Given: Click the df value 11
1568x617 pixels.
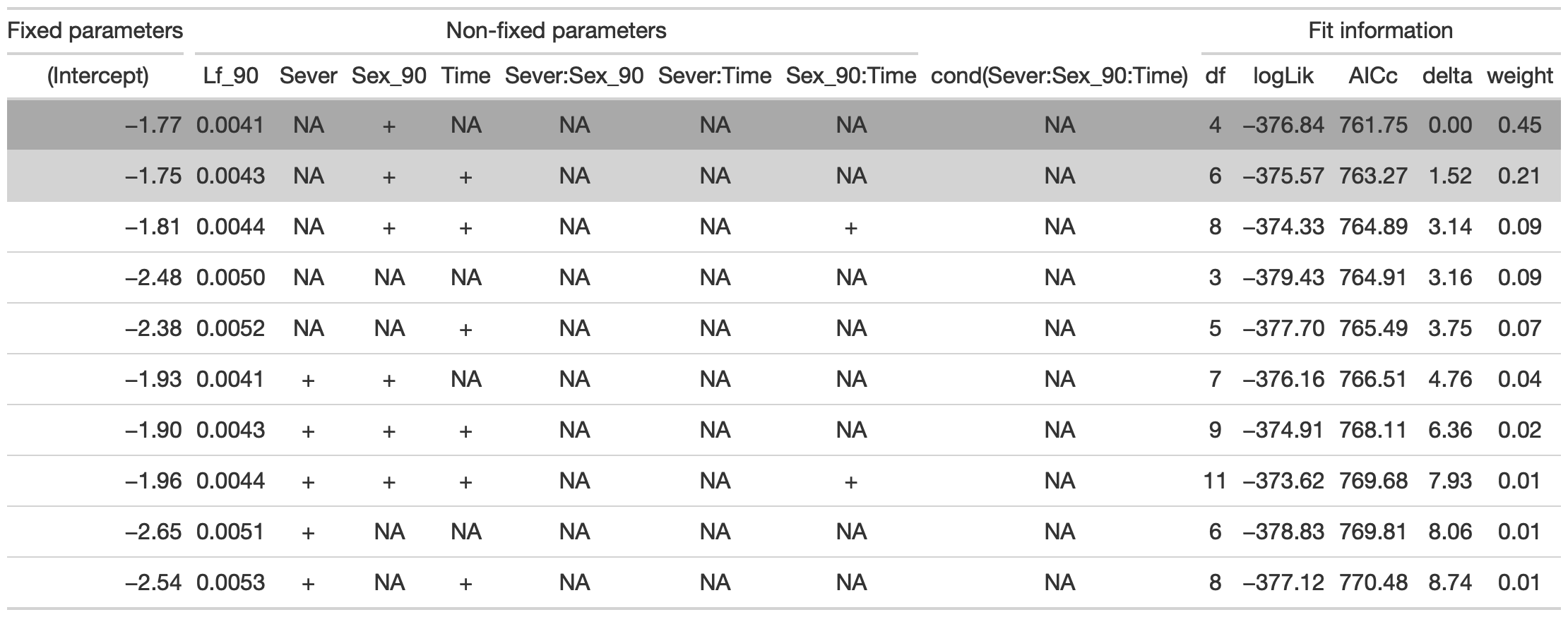Looking at the screenshot, I should point(1214,481).
